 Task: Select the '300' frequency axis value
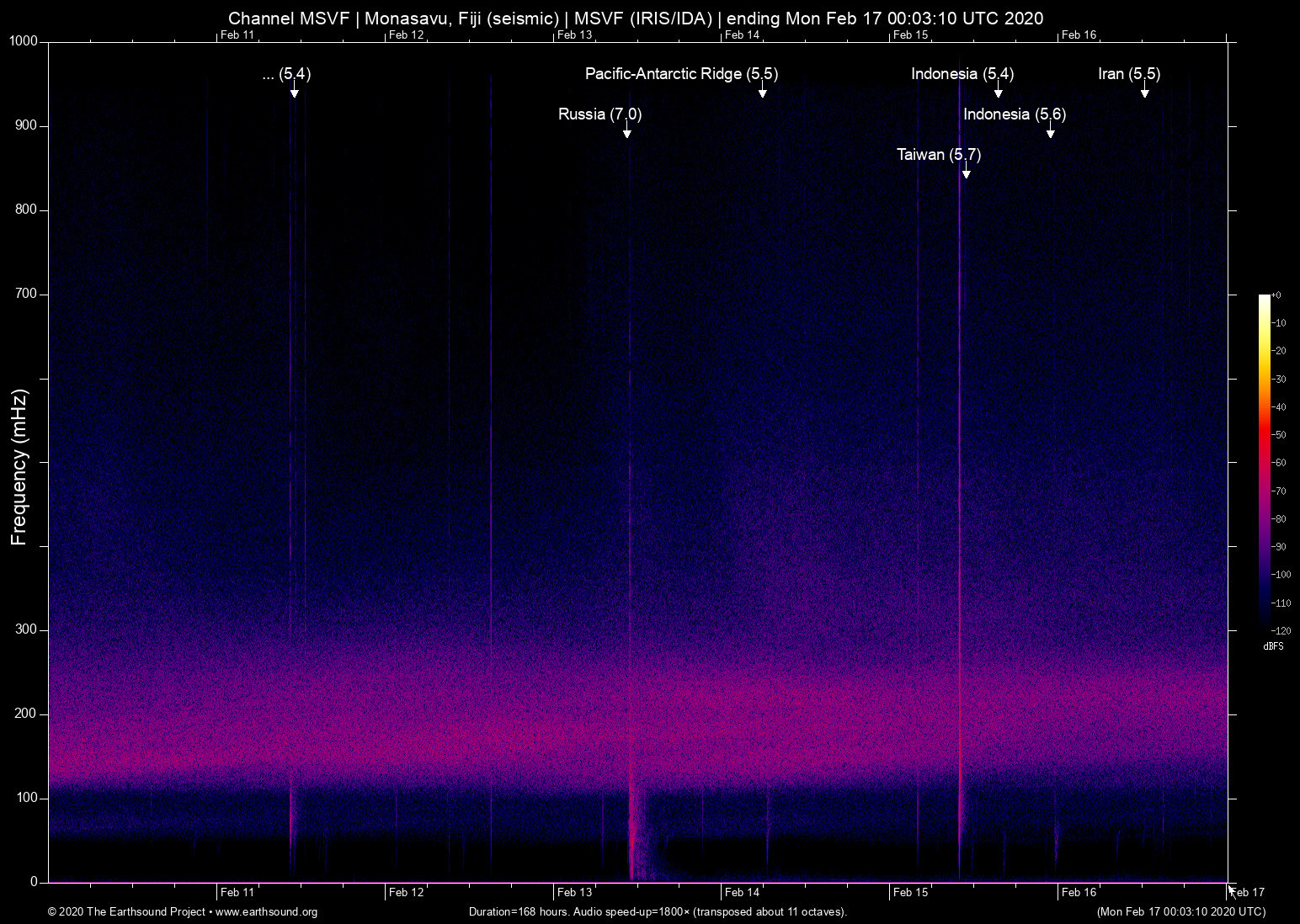(x=27, y=630)
